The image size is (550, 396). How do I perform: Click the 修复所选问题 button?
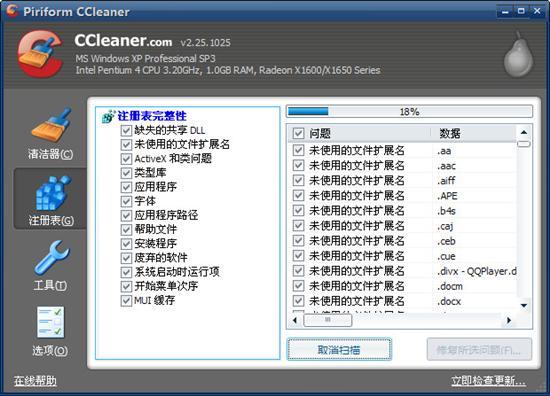coord(479,350)
